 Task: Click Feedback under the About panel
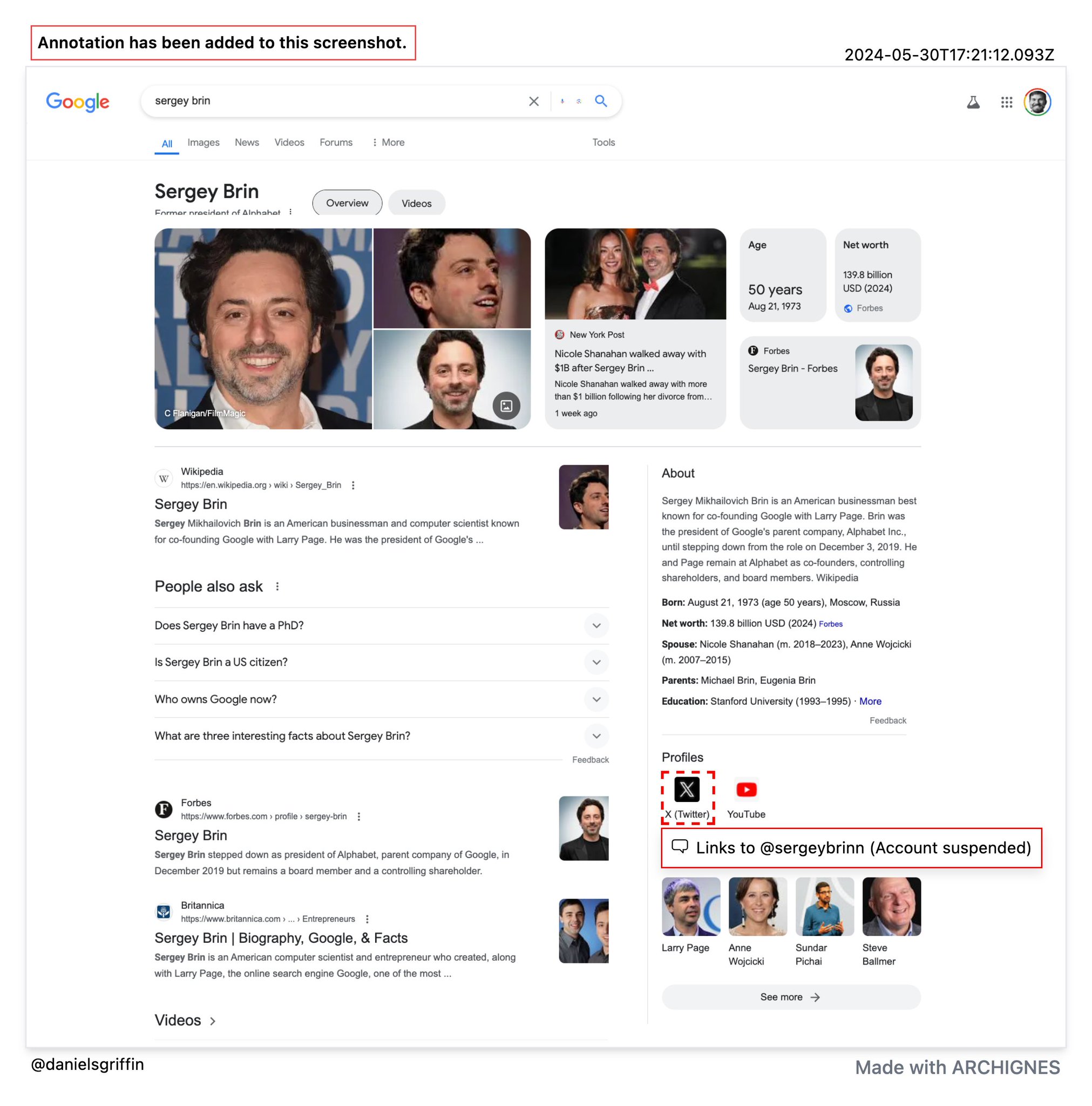coord(887,720)
